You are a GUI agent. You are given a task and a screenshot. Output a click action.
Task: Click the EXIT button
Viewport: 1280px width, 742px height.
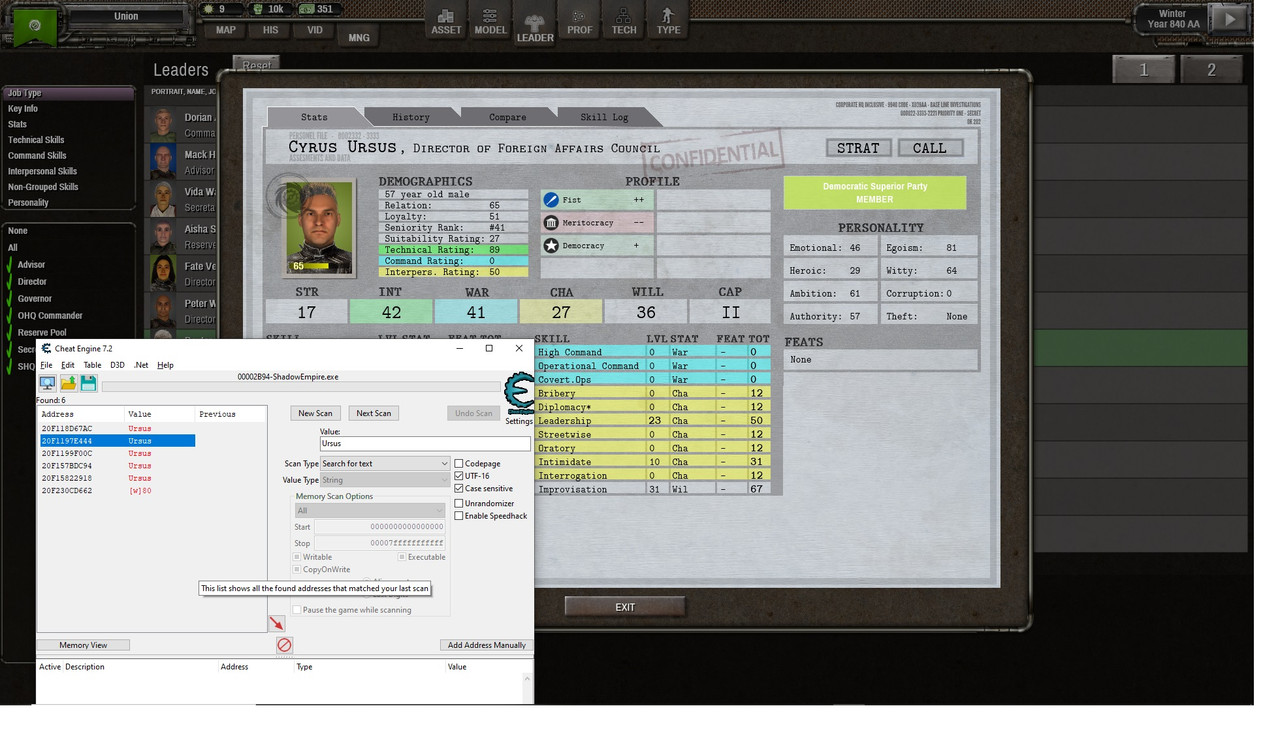[x=625, y=607]
